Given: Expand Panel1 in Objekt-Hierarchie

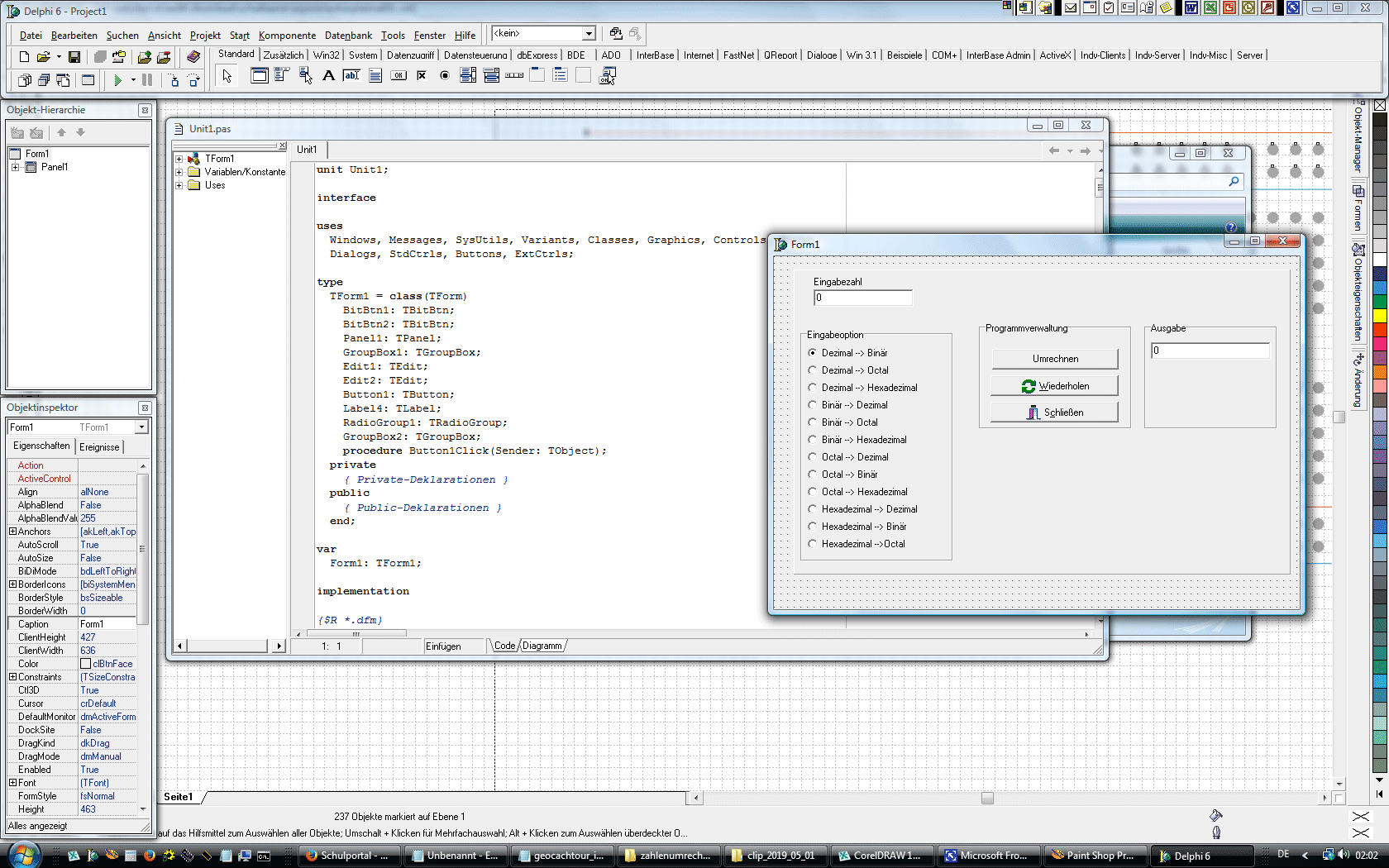Looking at the screenshot, I should 15,167.
